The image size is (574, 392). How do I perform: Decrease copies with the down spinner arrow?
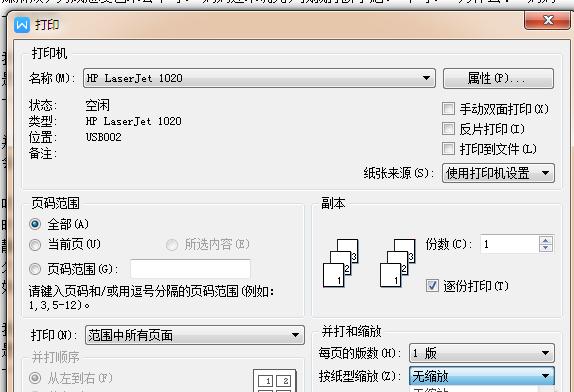coord(546,248)
